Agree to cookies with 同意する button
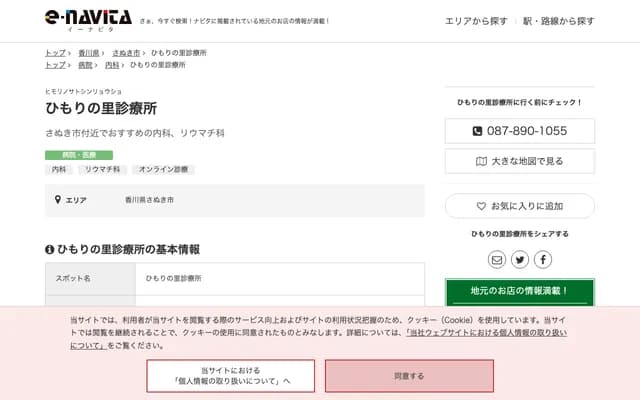640x400 pixels. pyautogui.click(x=409, y=376)
